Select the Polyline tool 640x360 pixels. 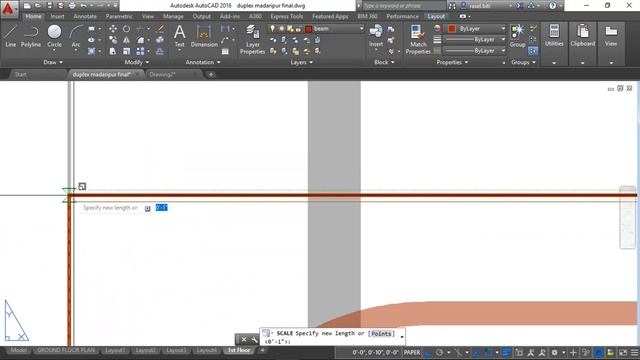[x=31, y=36]
